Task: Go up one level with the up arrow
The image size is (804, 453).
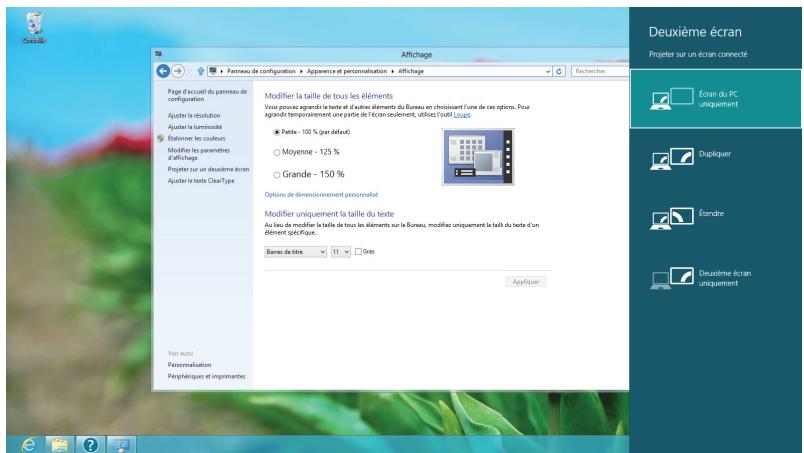Action: click(x=200, y=71)
